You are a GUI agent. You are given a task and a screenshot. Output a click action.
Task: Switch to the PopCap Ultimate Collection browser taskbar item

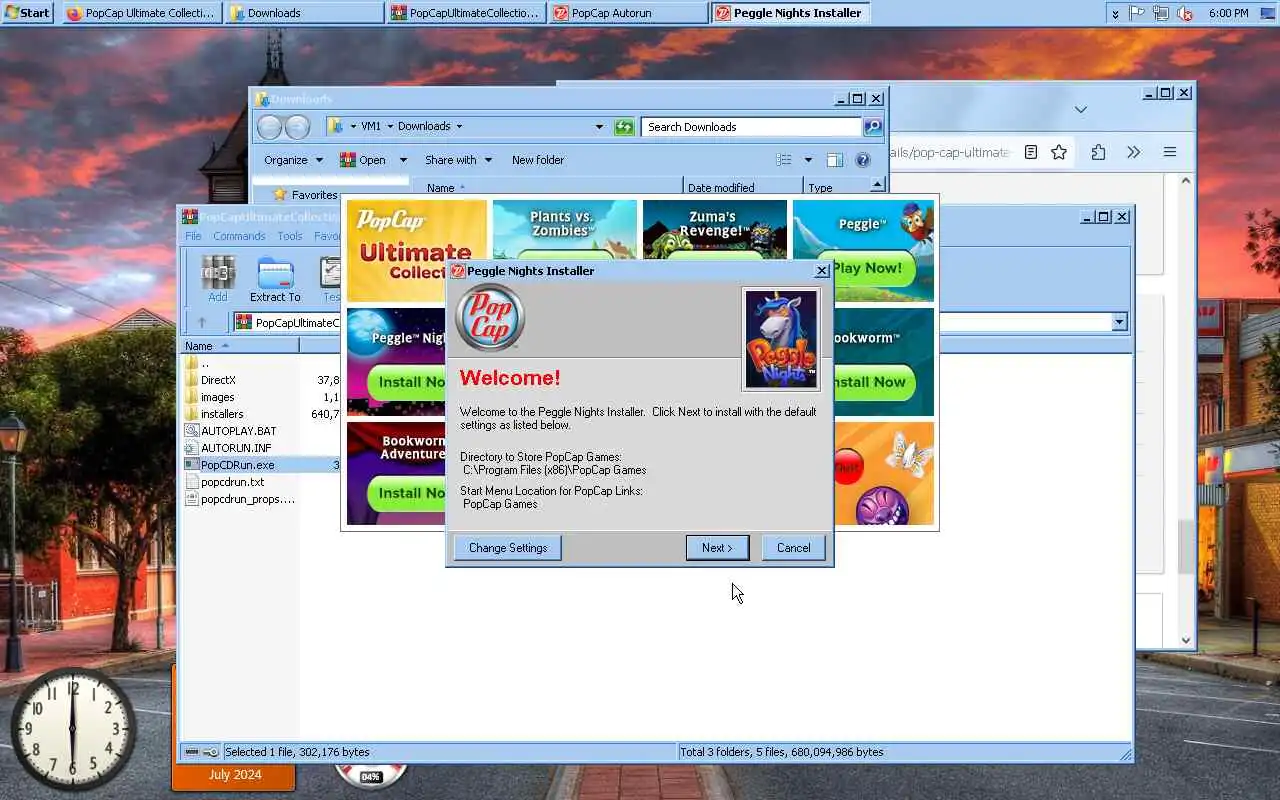coord(142,13)
